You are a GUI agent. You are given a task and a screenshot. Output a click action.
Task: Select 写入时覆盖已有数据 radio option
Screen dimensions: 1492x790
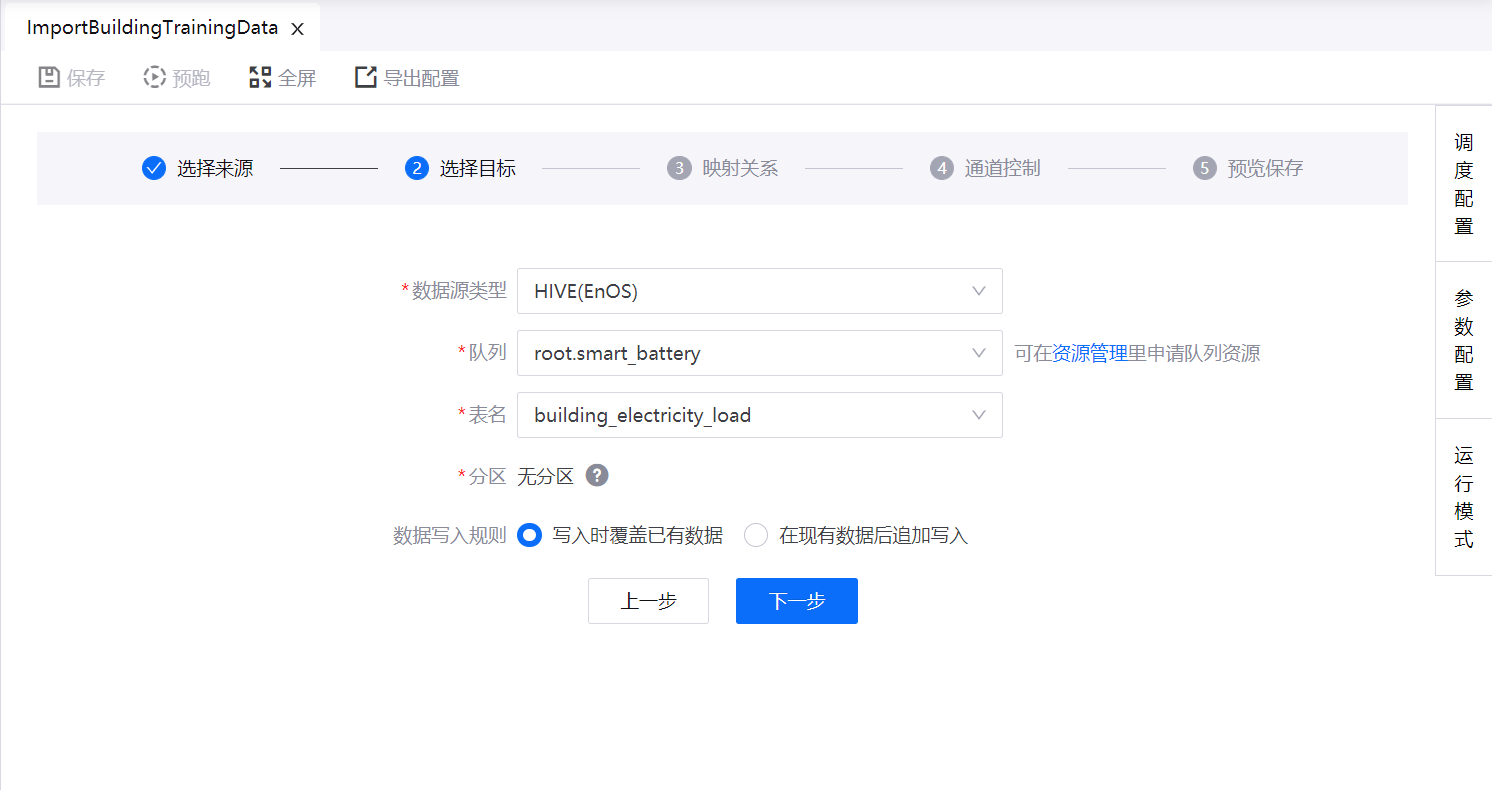530,536
